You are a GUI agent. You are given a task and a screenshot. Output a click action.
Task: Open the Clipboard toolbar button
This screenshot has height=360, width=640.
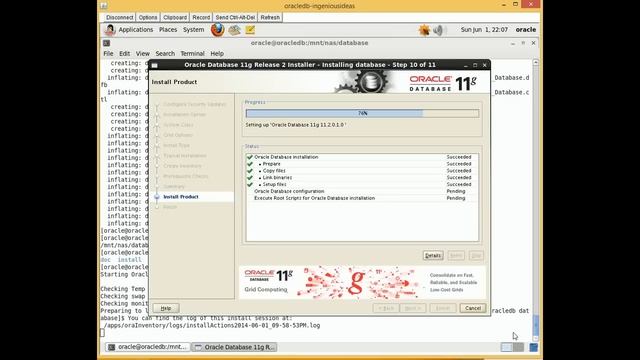pos(175,18)
